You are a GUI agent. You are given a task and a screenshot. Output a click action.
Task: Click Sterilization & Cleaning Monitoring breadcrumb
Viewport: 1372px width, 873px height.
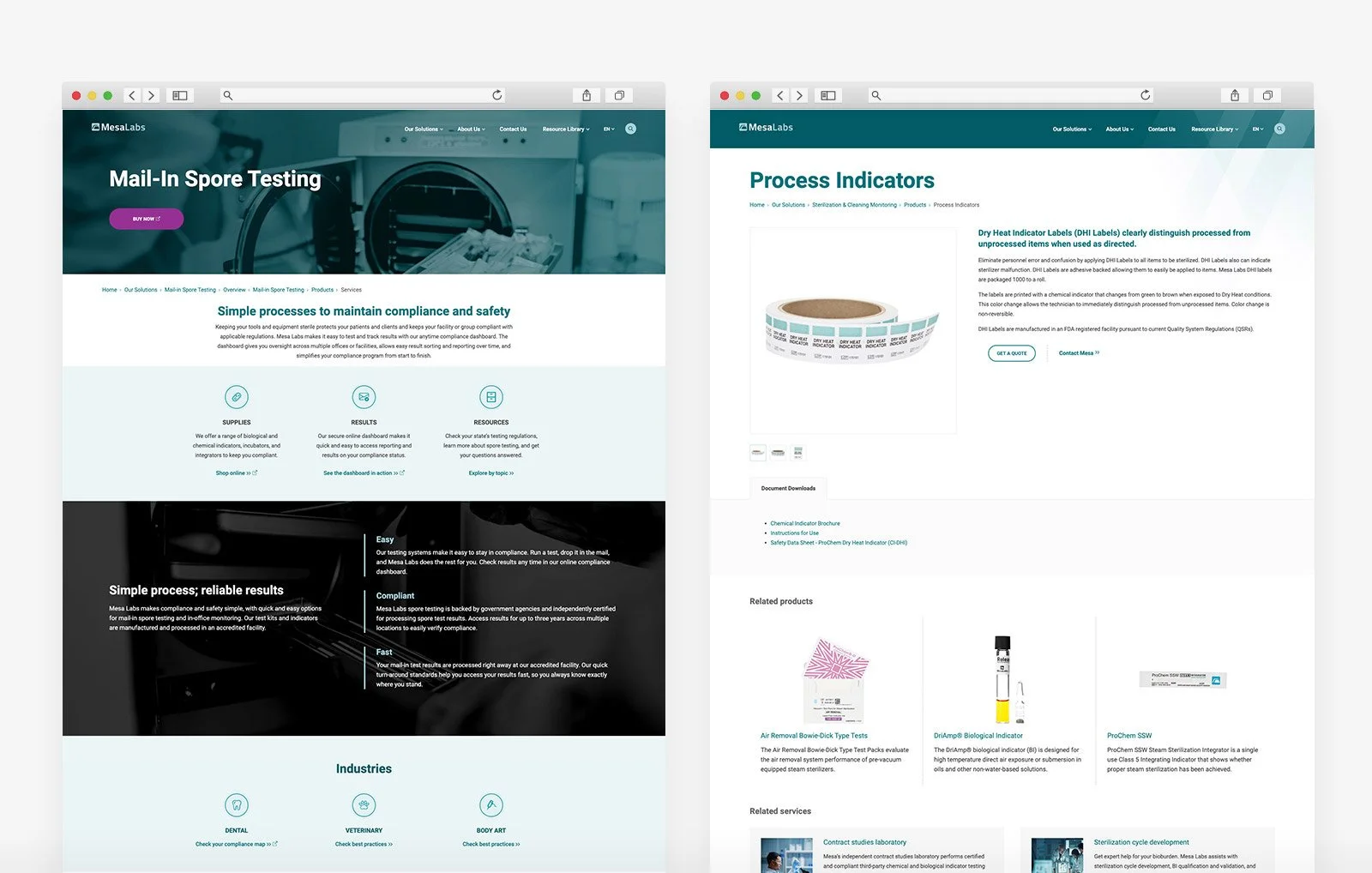pos(854,205)
